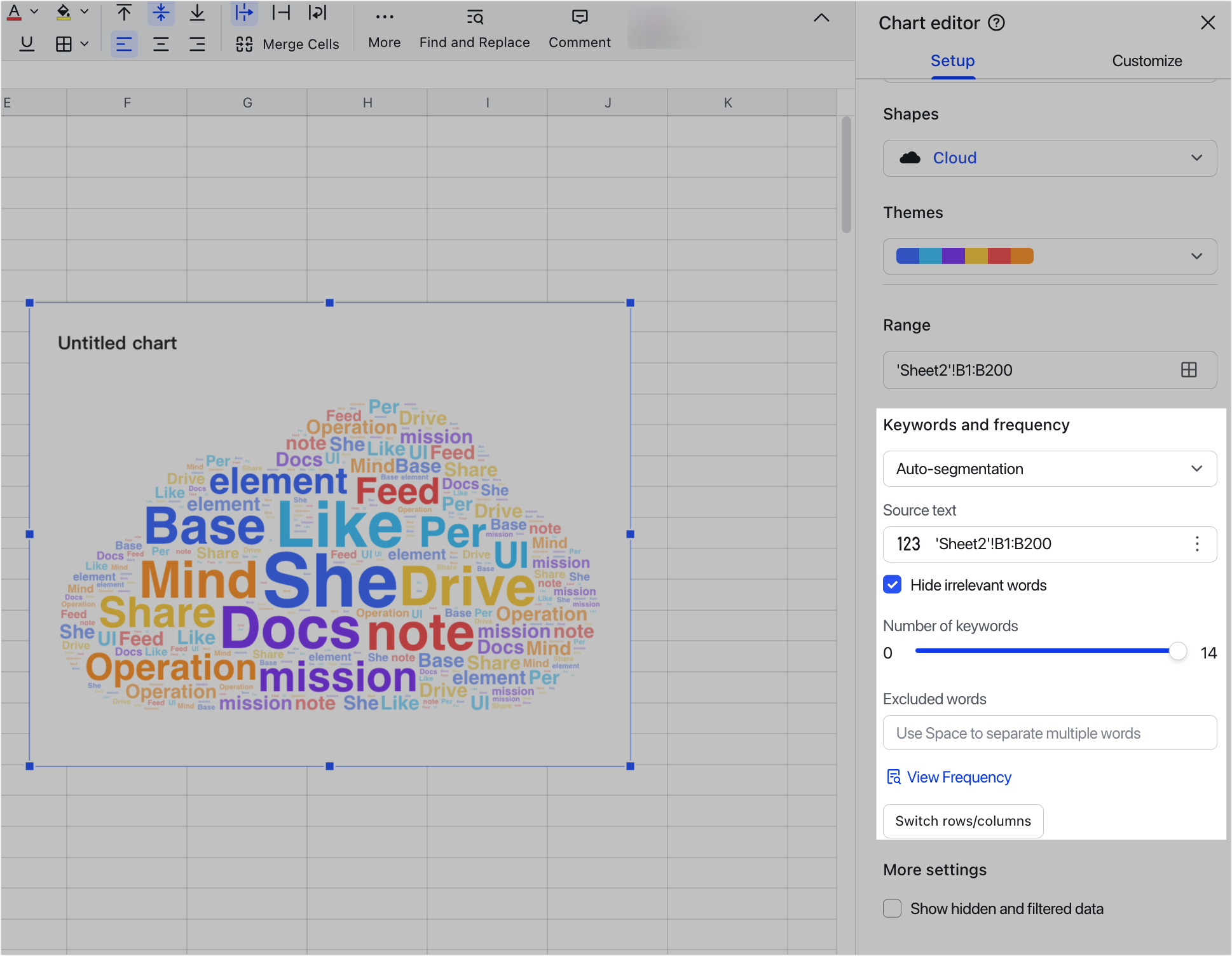Image resolution: width=1232 pixels, height=956 pixels.
Task: Switch to the Customize tab
Action: [x=1147, y=60]
